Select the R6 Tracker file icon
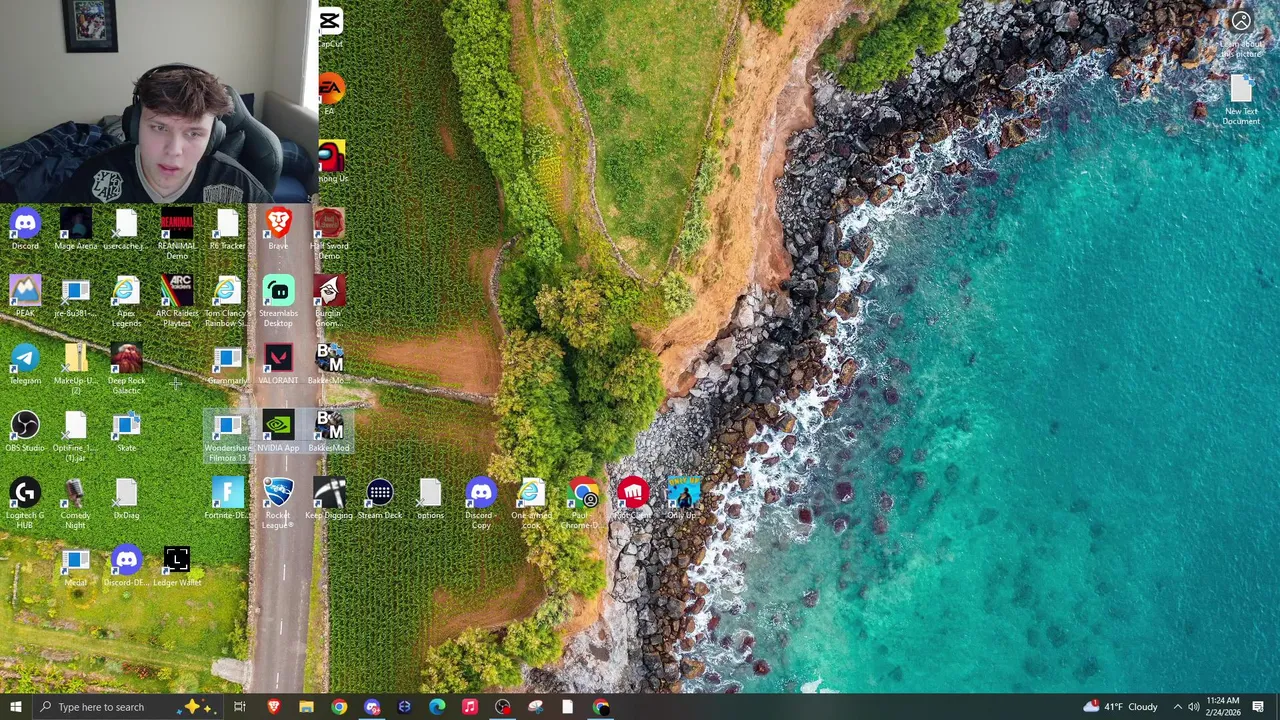The width and height of the screenshot is (1280, 720). coord(227,229)
